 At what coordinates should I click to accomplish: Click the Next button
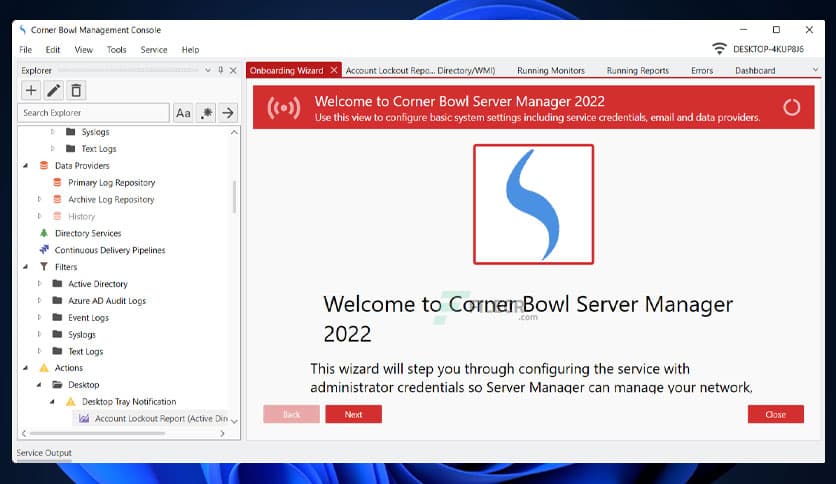353,414
